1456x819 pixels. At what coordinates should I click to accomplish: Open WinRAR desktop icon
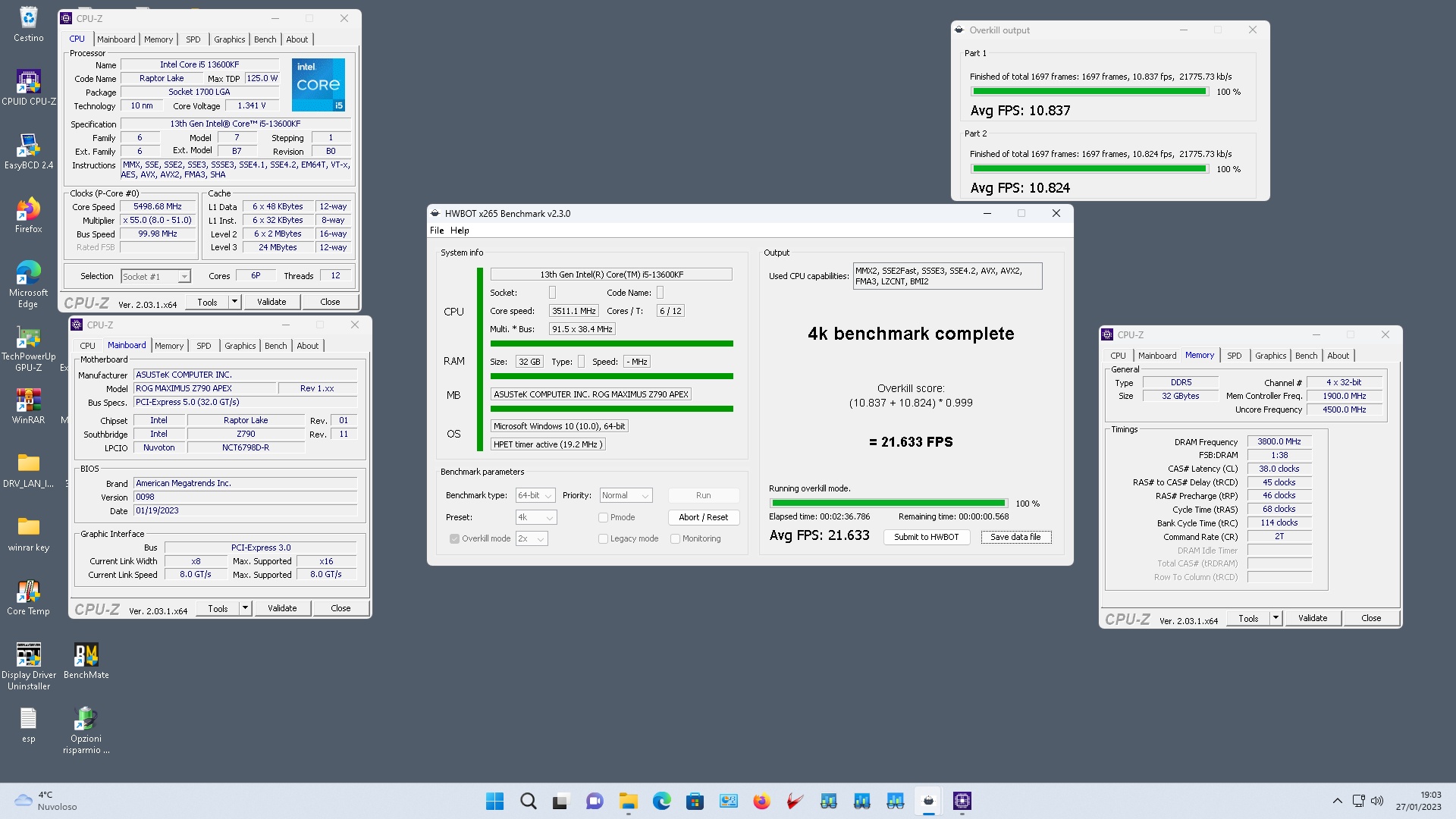pyautogui.click(x=28, y=406)
